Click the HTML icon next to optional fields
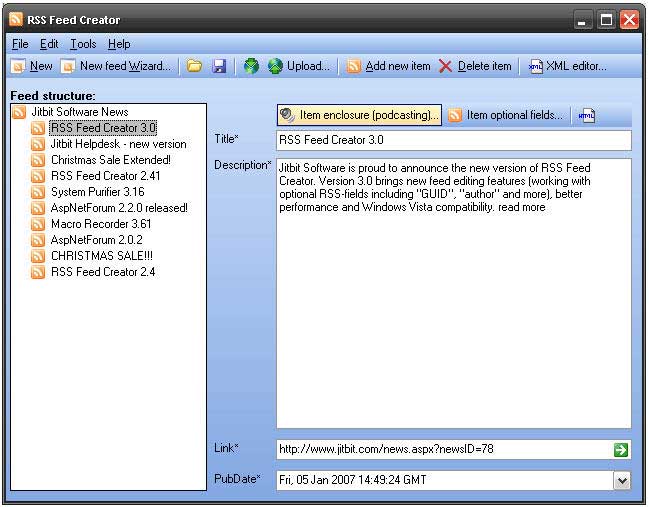This screenshot has height=507, width=649. pos(587,115)
